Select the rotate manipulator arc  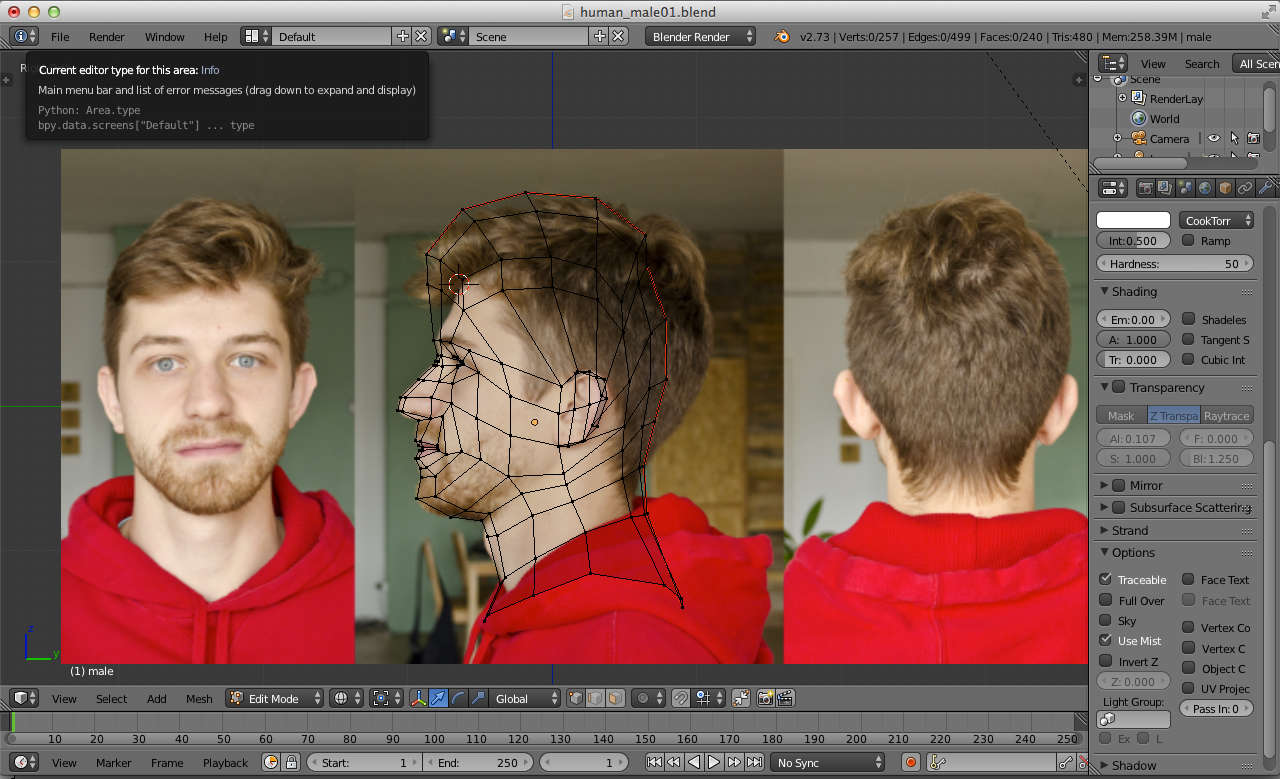click(458, 698)
